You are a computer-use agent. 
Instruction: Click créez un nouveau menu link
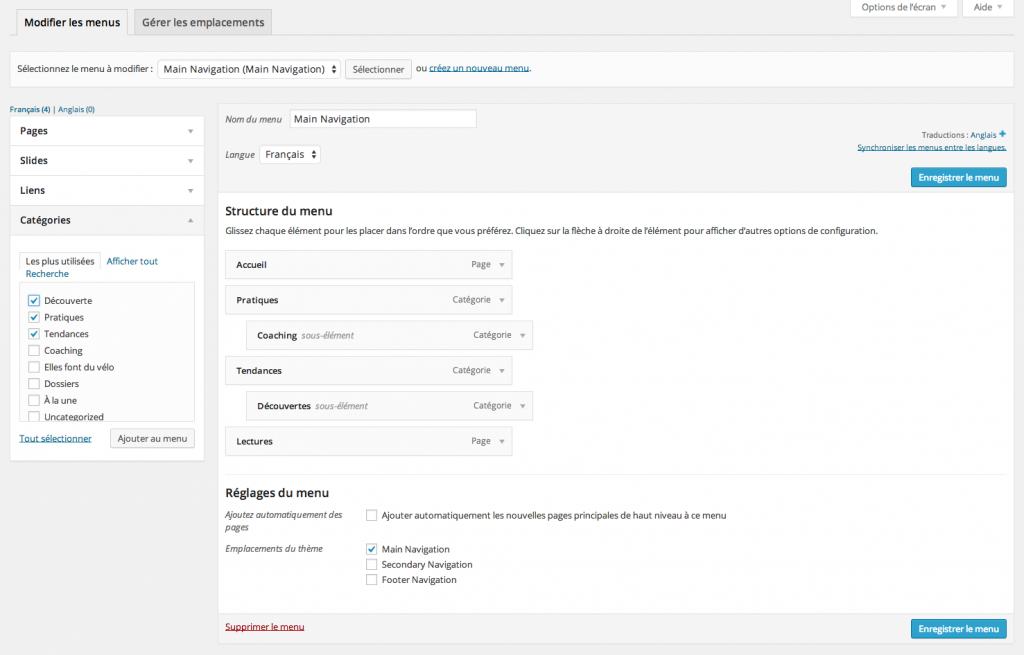tap(479, 68)
